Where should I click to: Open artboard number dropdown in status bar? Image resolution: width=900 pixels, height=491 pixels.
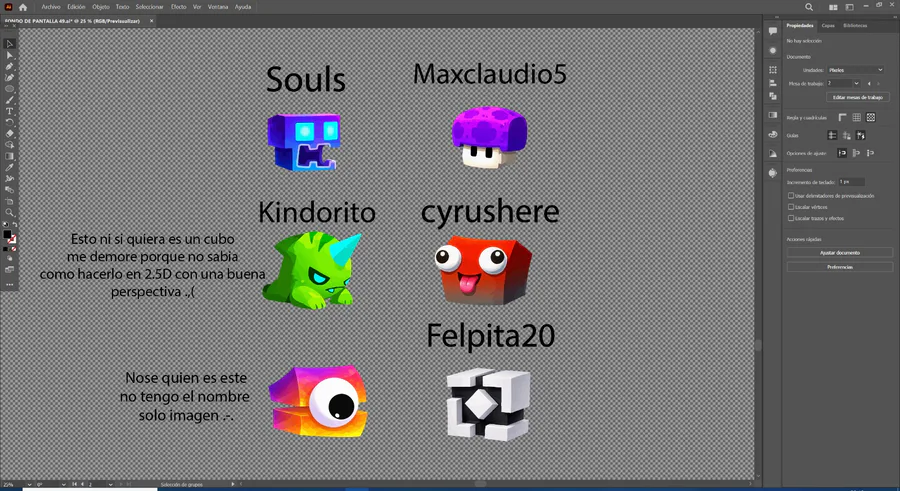110,485
